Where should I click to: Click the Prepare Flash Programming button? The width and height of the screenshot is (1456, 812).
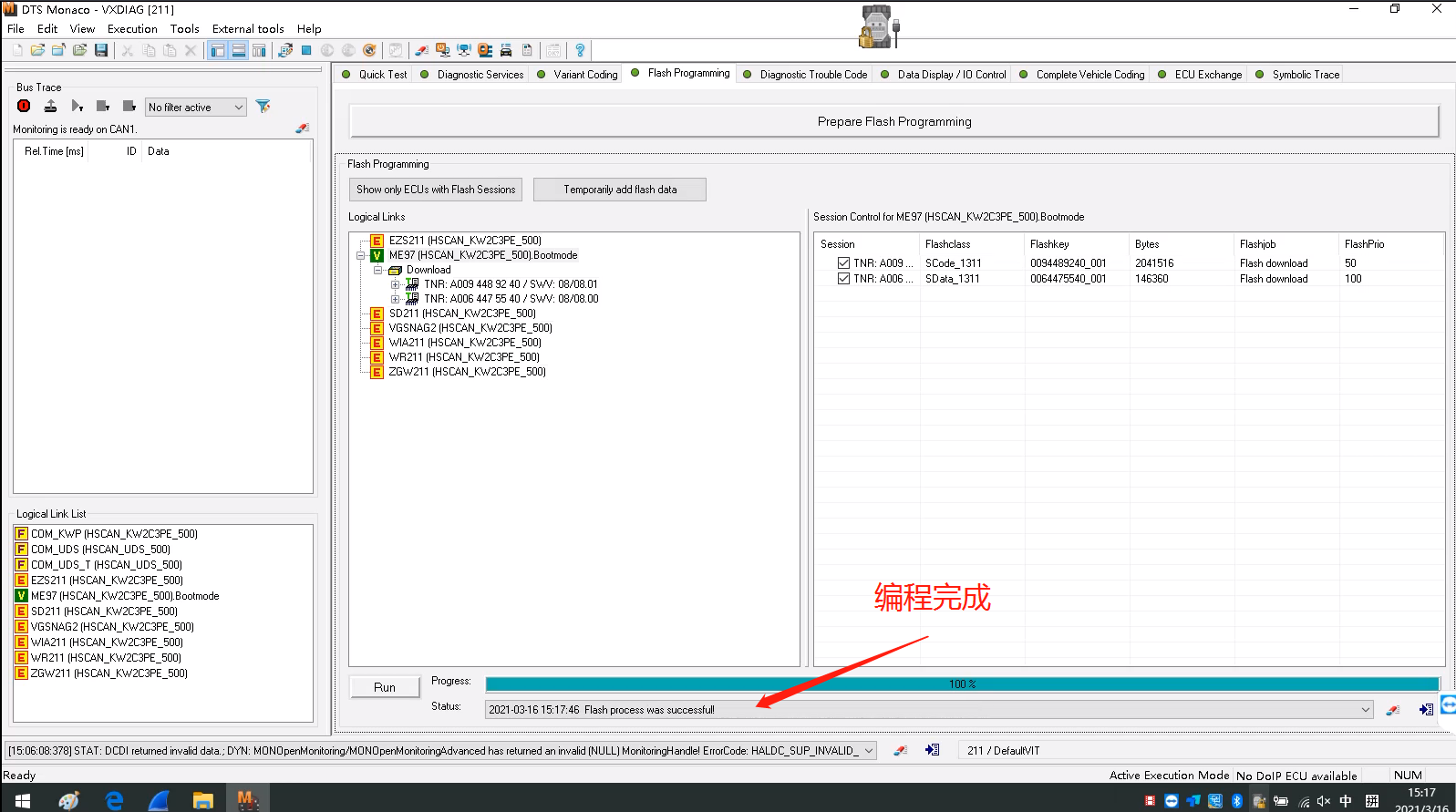pyautogui.click(x=894, y=121)
